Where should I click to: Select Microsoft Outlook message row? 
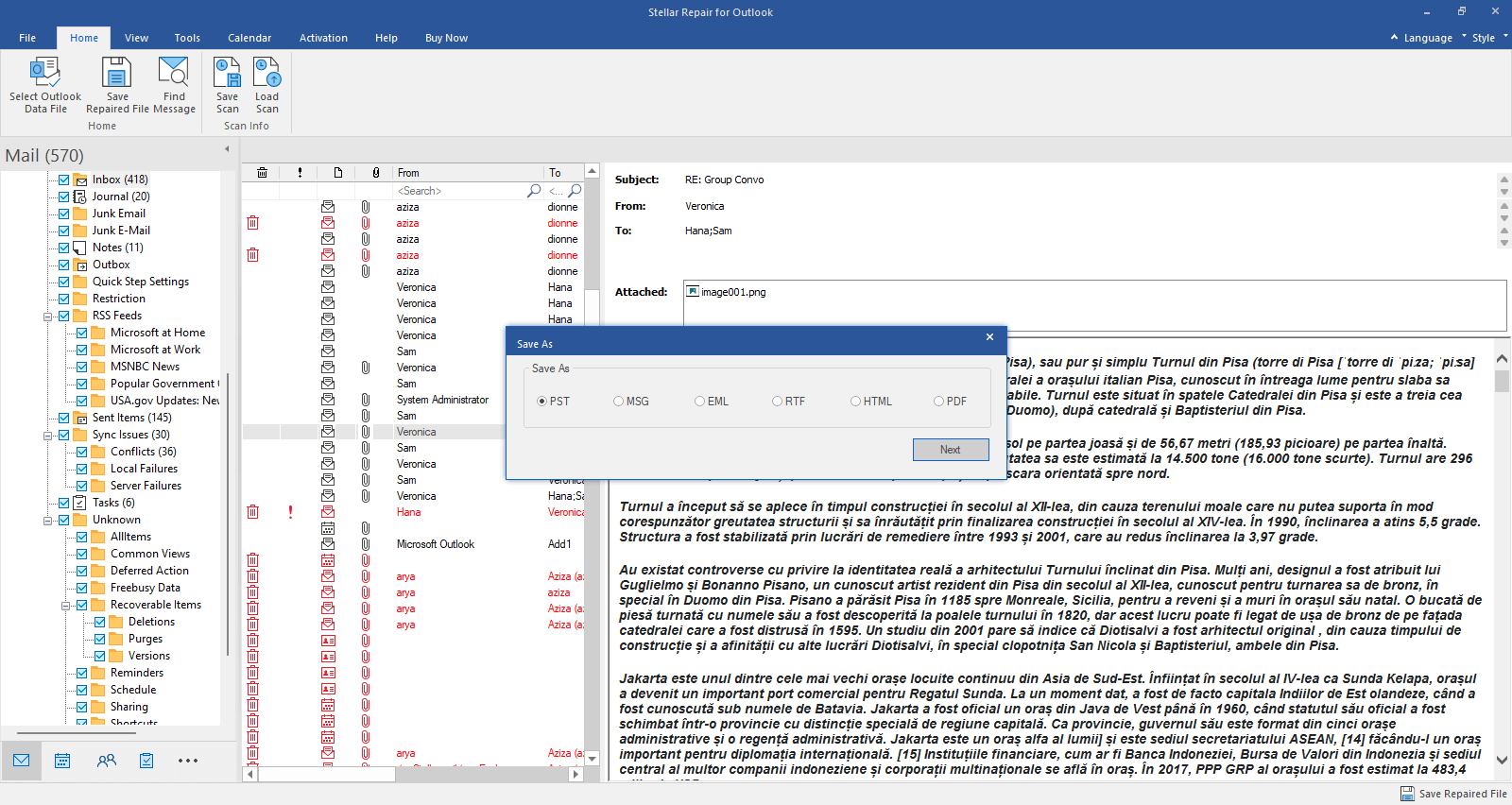(x=413, y=544)
